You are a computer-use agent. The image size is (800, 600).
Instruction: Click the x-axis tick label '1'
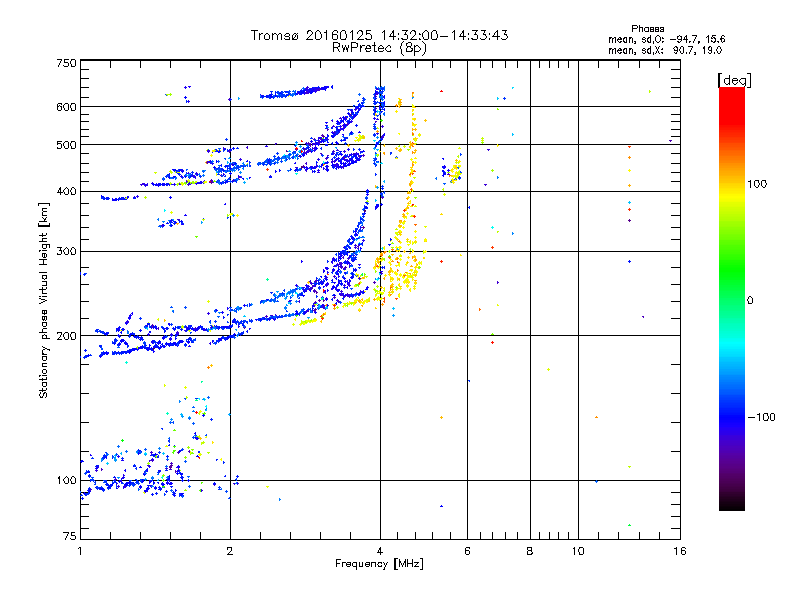[80, 551]
